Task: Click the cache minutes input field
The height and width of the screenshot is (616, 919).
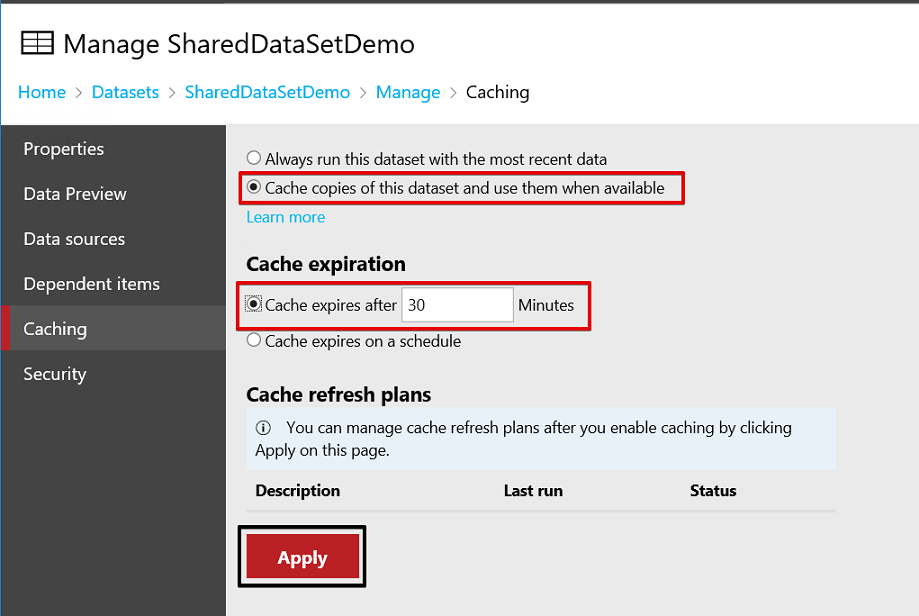Action: [x=457, y=305]
